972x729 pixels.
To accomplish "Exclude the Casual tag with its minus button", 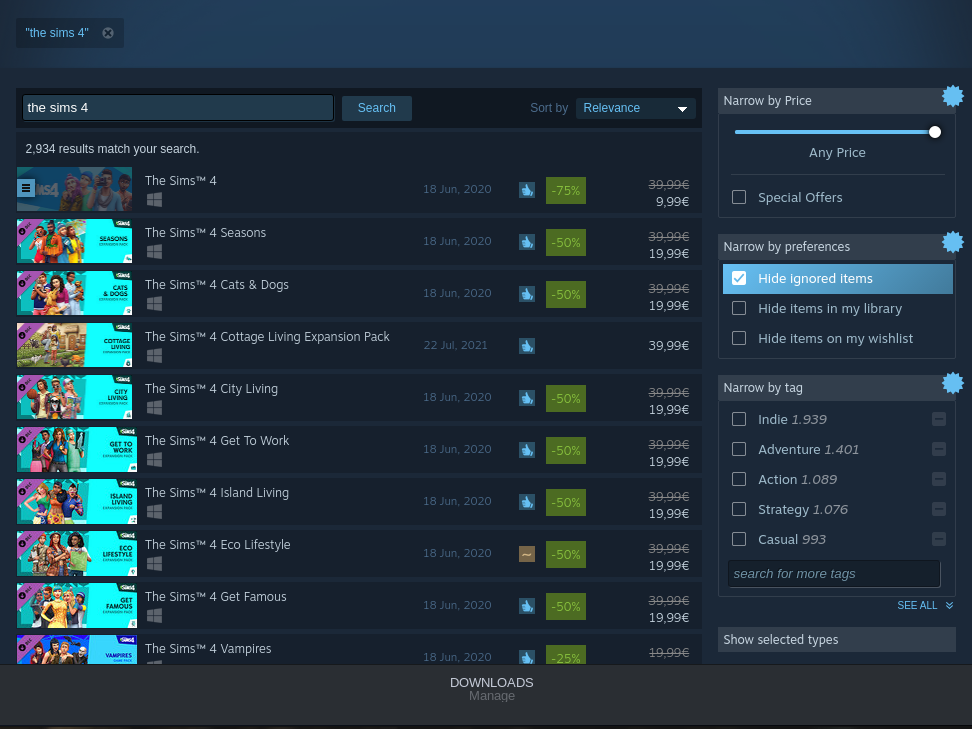I will coord(939,539).
